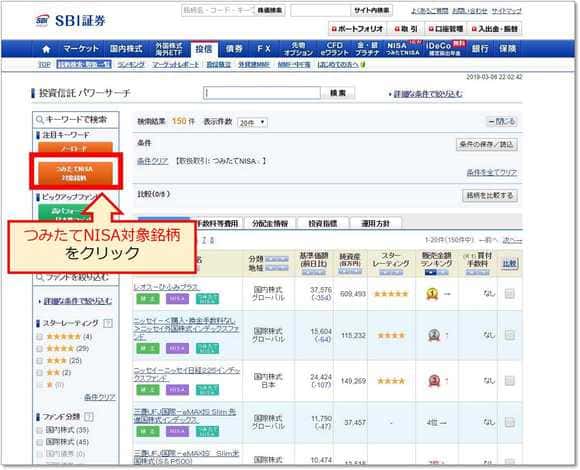Screen dimensions: 580x470
Task: Click 条件を全てクリア link
Action: click(x=492, y=172)
